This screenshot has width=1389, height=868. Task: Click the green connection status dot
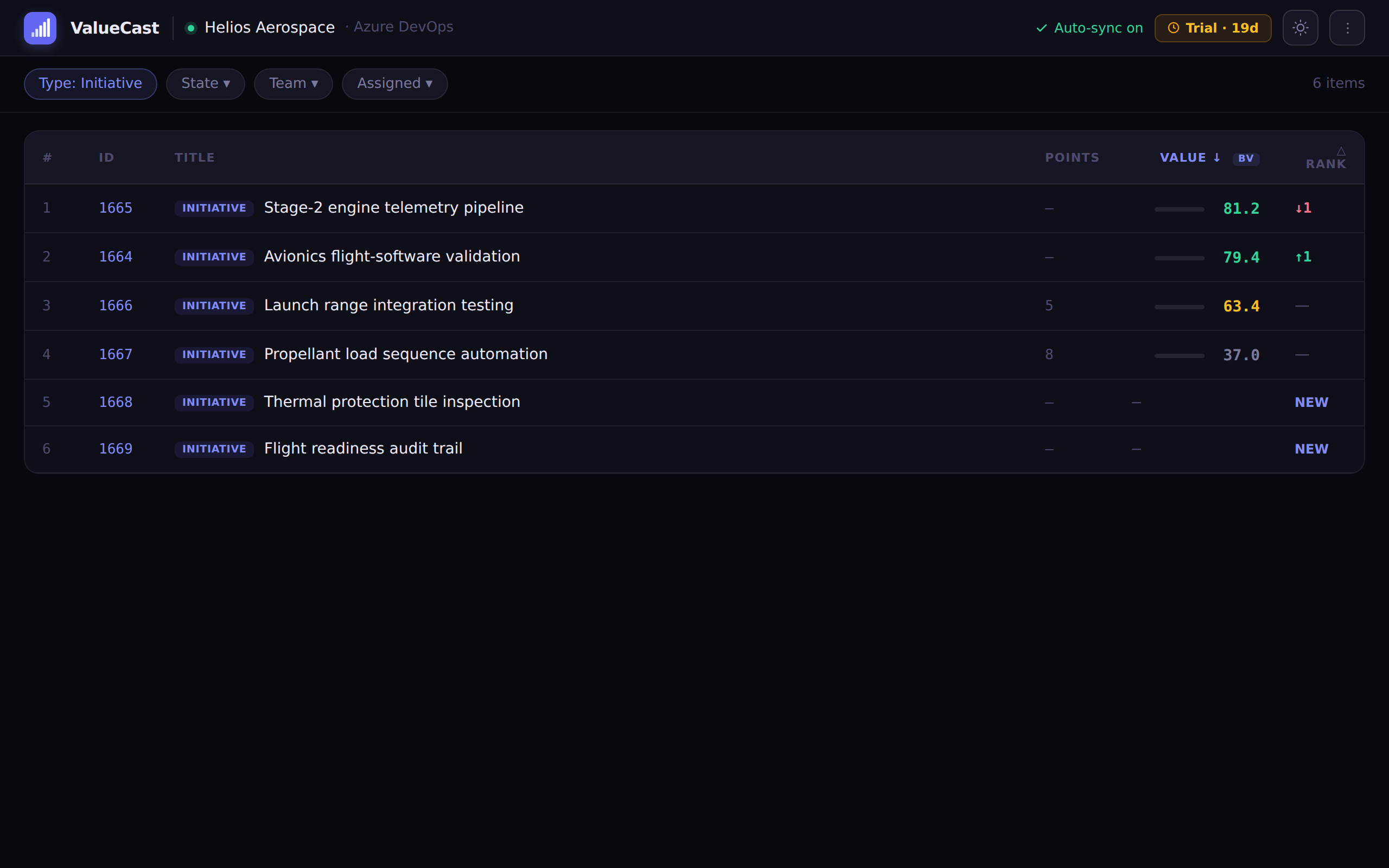coord(191,28)
